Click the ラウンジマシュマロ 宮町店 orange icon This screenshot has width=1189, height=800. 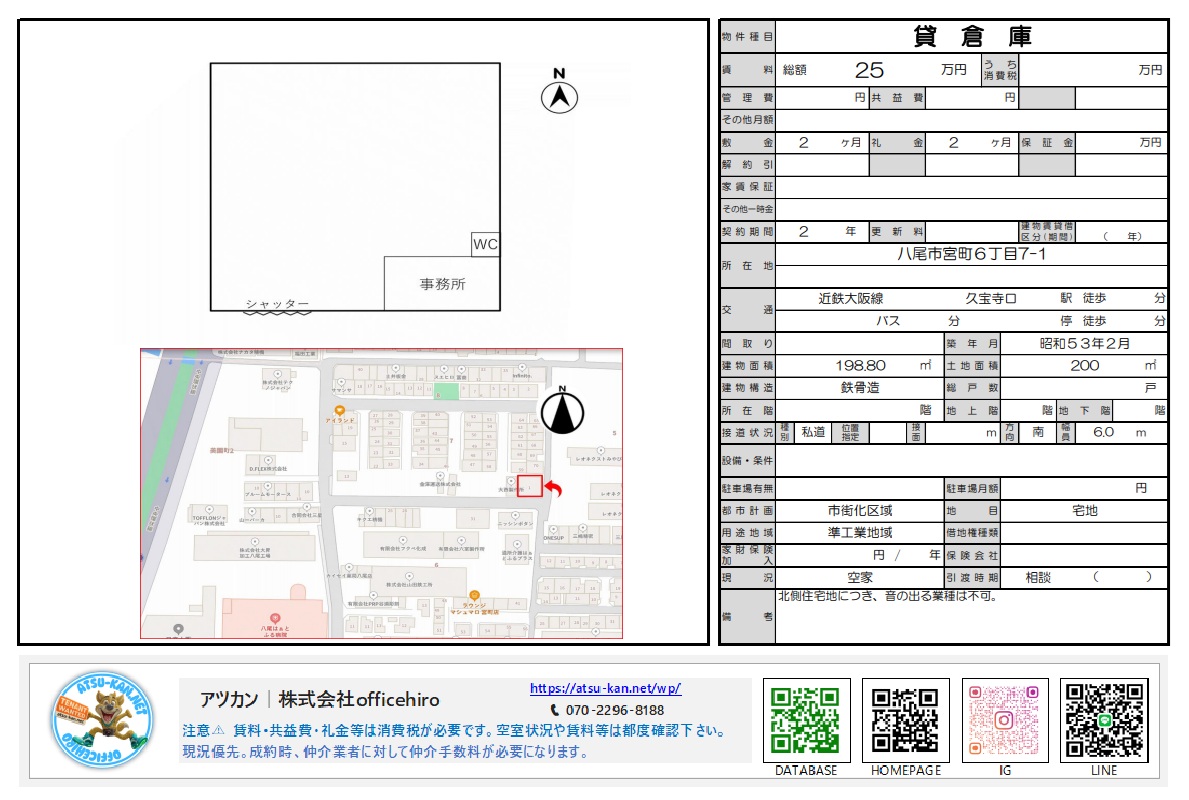coord(474,594)
